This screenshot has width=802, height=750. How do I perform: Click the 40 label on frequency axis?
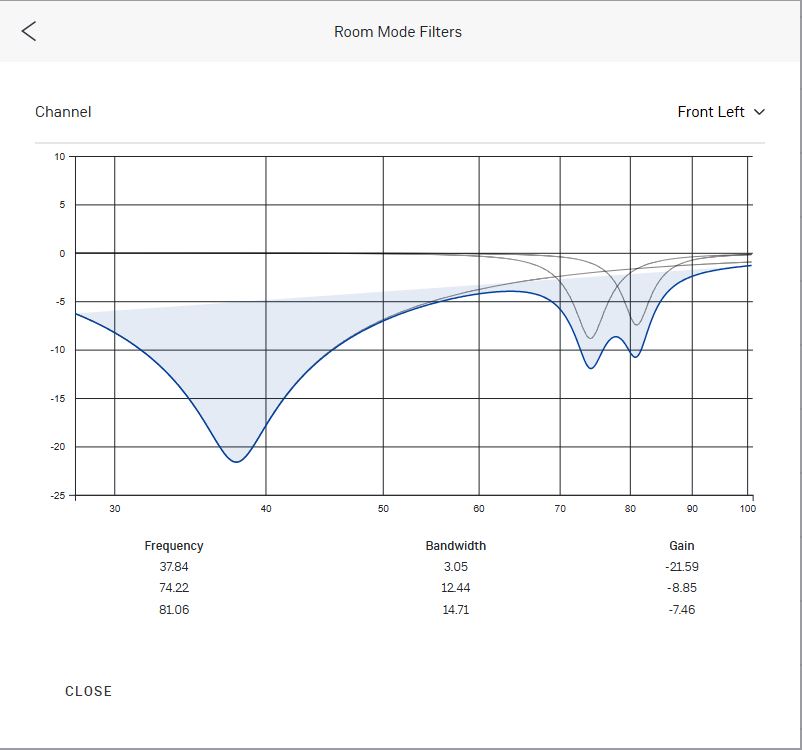(266, 509)
